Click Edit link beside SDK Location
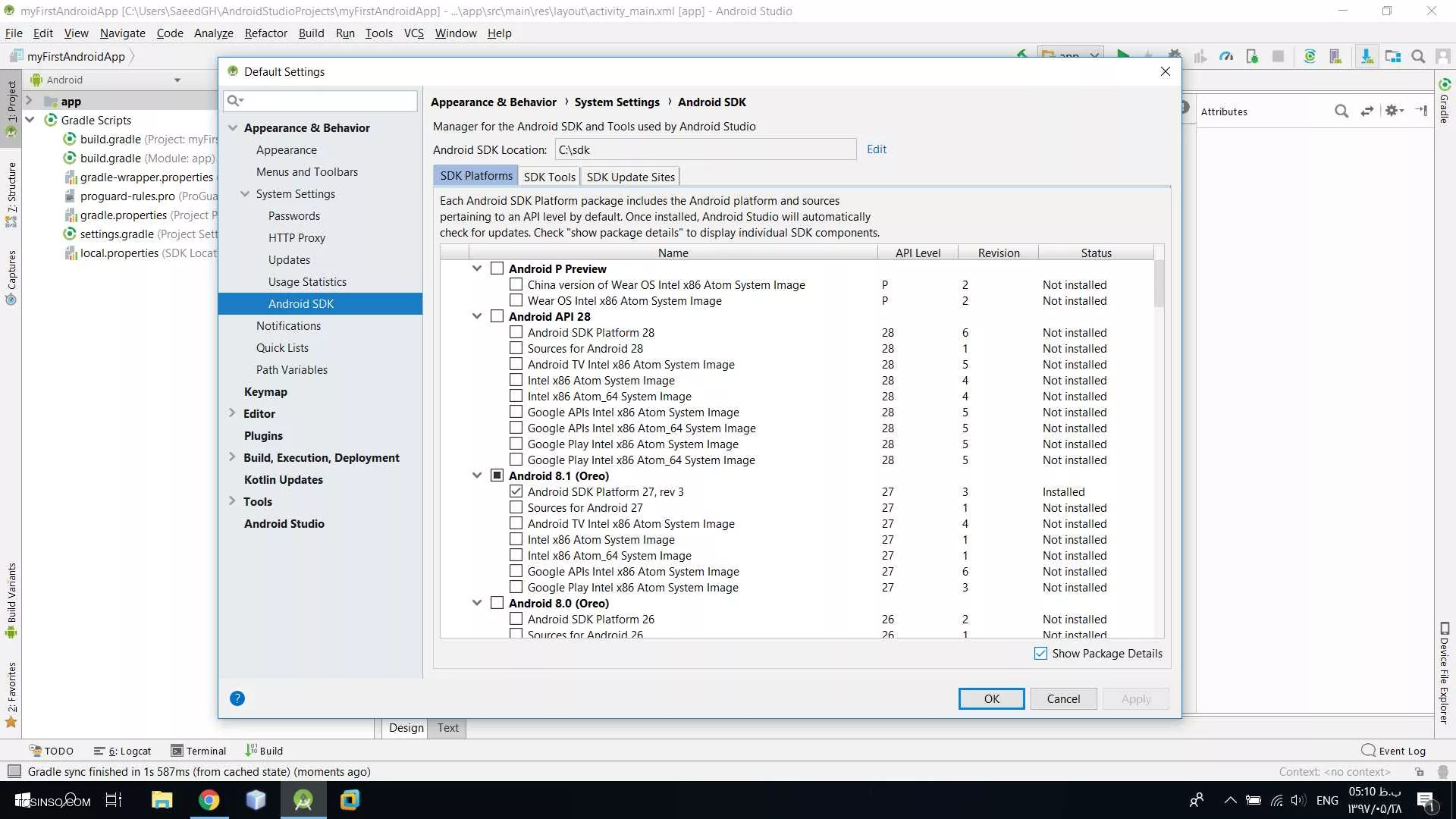The height and width of the screenshot is (819, 1456). coord(877,149)
